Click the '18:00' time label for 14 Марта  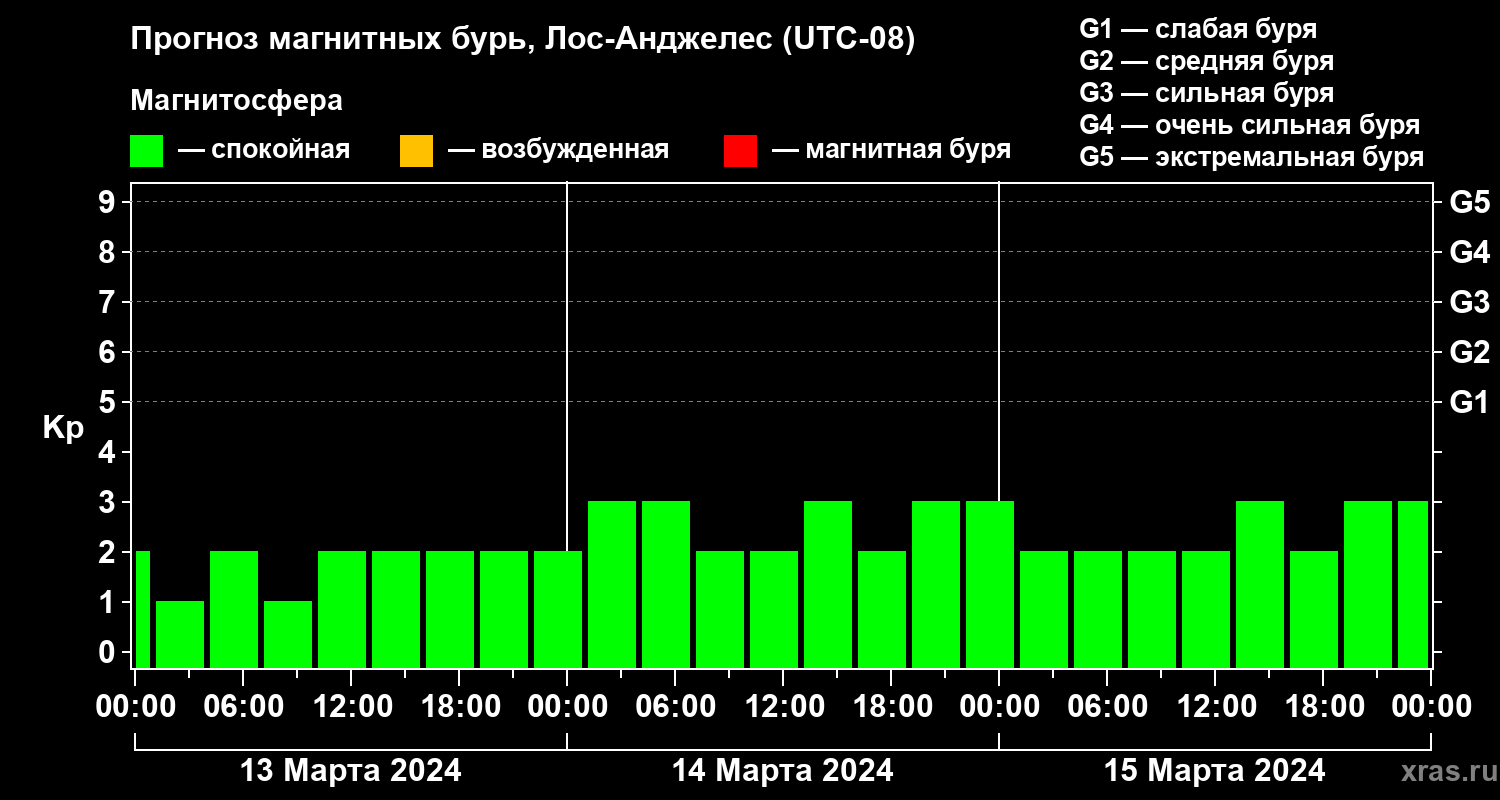pyautogui.click(x=891, y=706)
